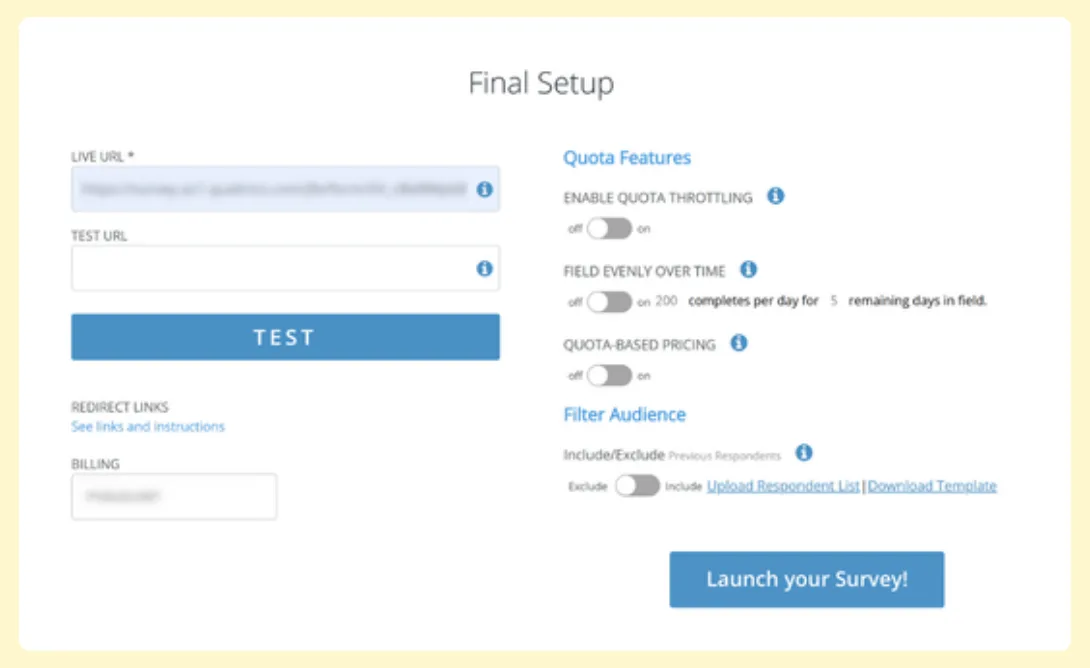The height and width of the screenshot is (668, 1090).
Task: Open Download Template
Action: [932, 486]
